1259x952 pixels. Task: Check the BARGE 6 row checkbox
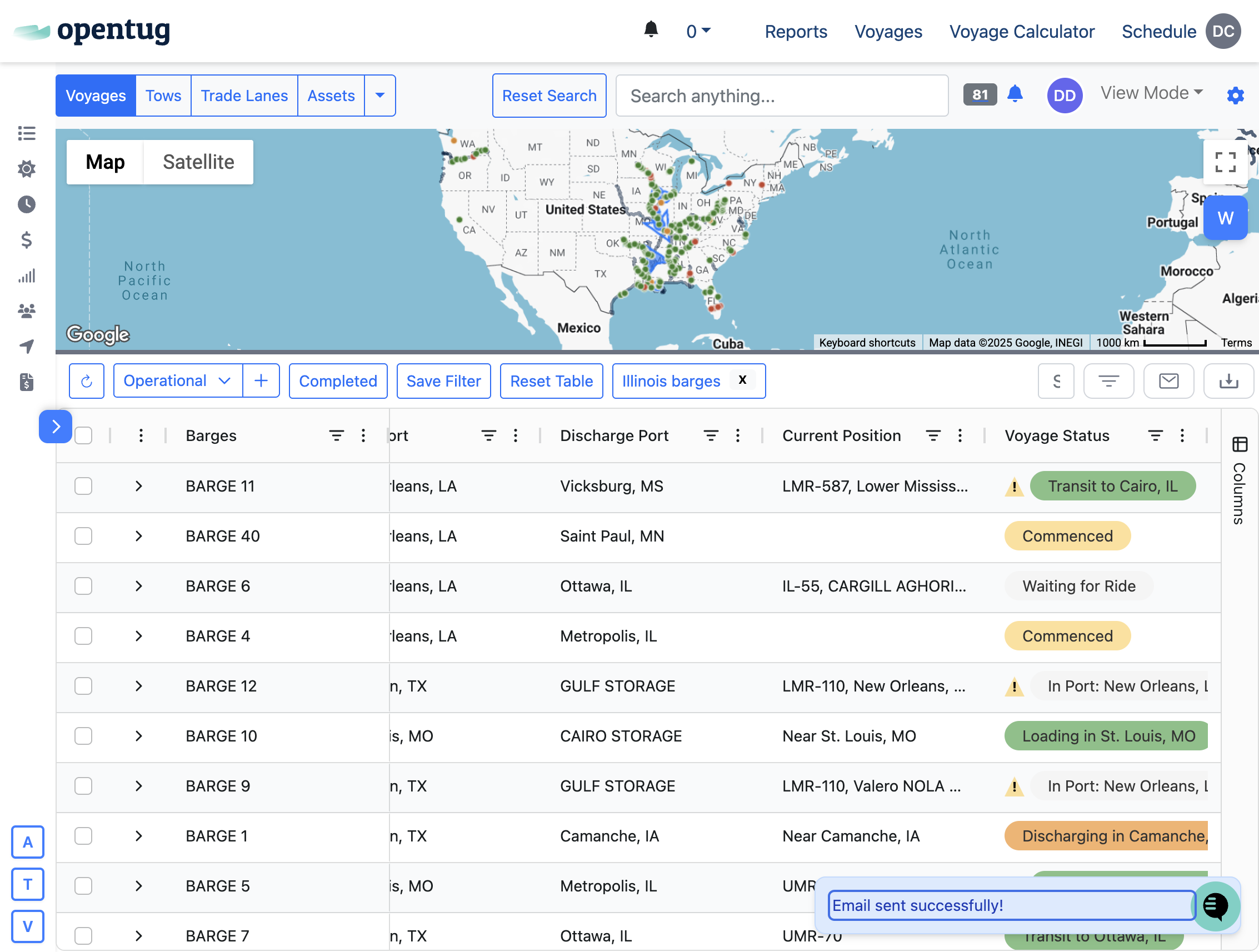[84, 586]
